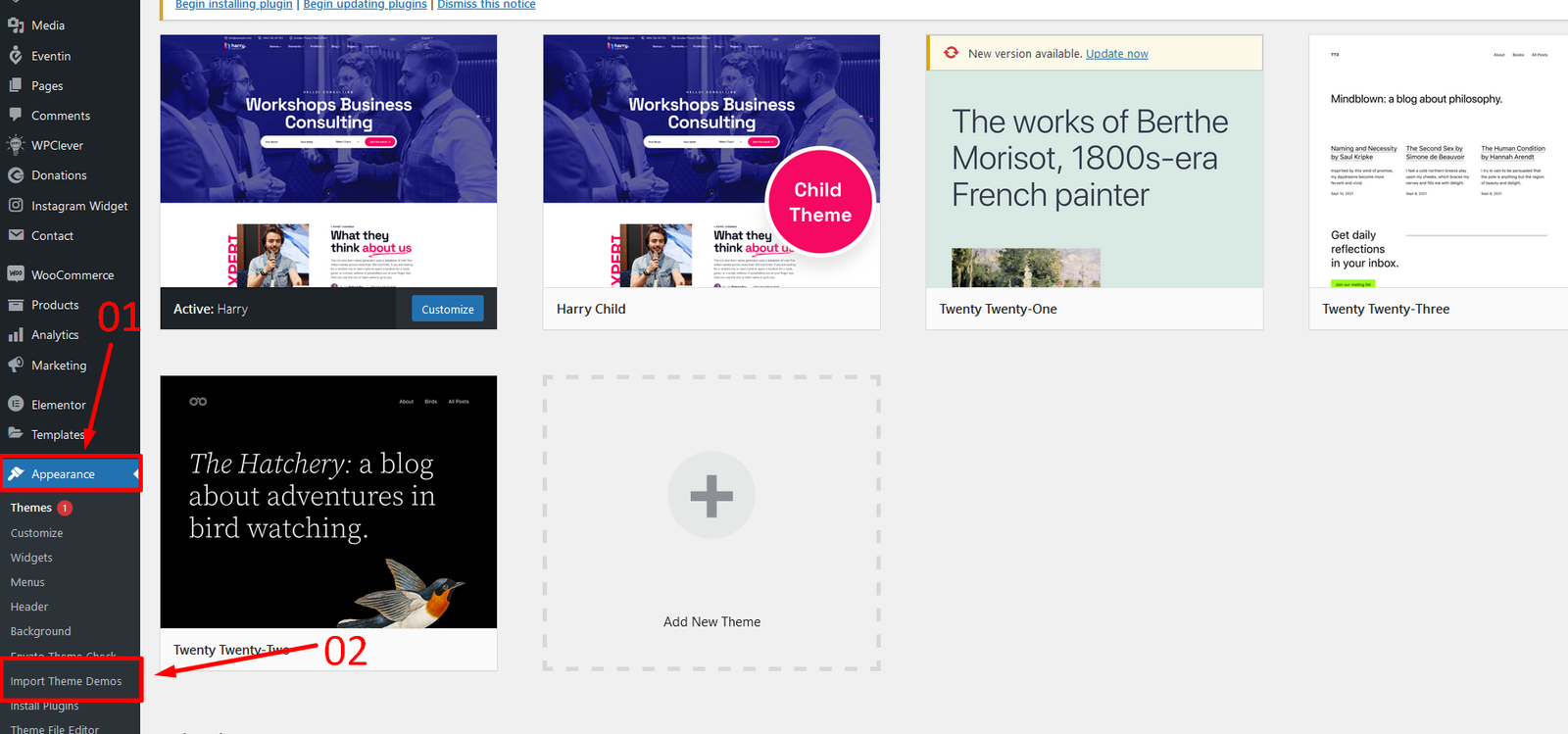Click the Add New Theme card
The width and height of the screenshot is (1568, 734).
(711, 523)
